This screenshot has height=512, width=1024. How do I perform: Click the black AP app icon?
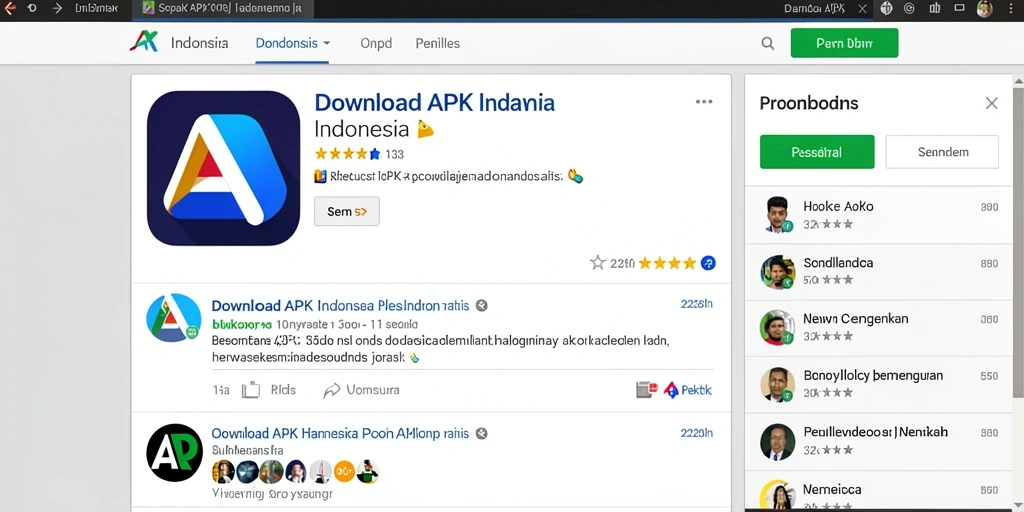point(174,453)
